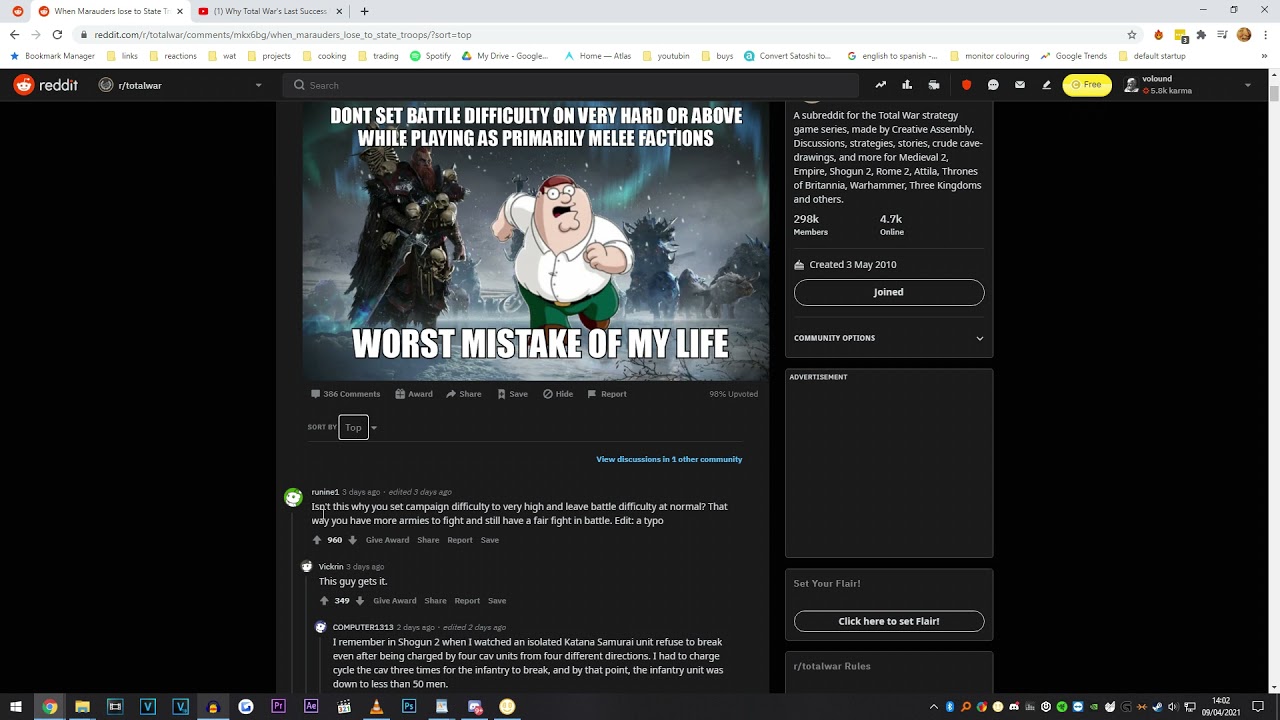This screenshot has width=1280, height=720.
Task: Expand Community Options section
Action: tap(889, 338)
